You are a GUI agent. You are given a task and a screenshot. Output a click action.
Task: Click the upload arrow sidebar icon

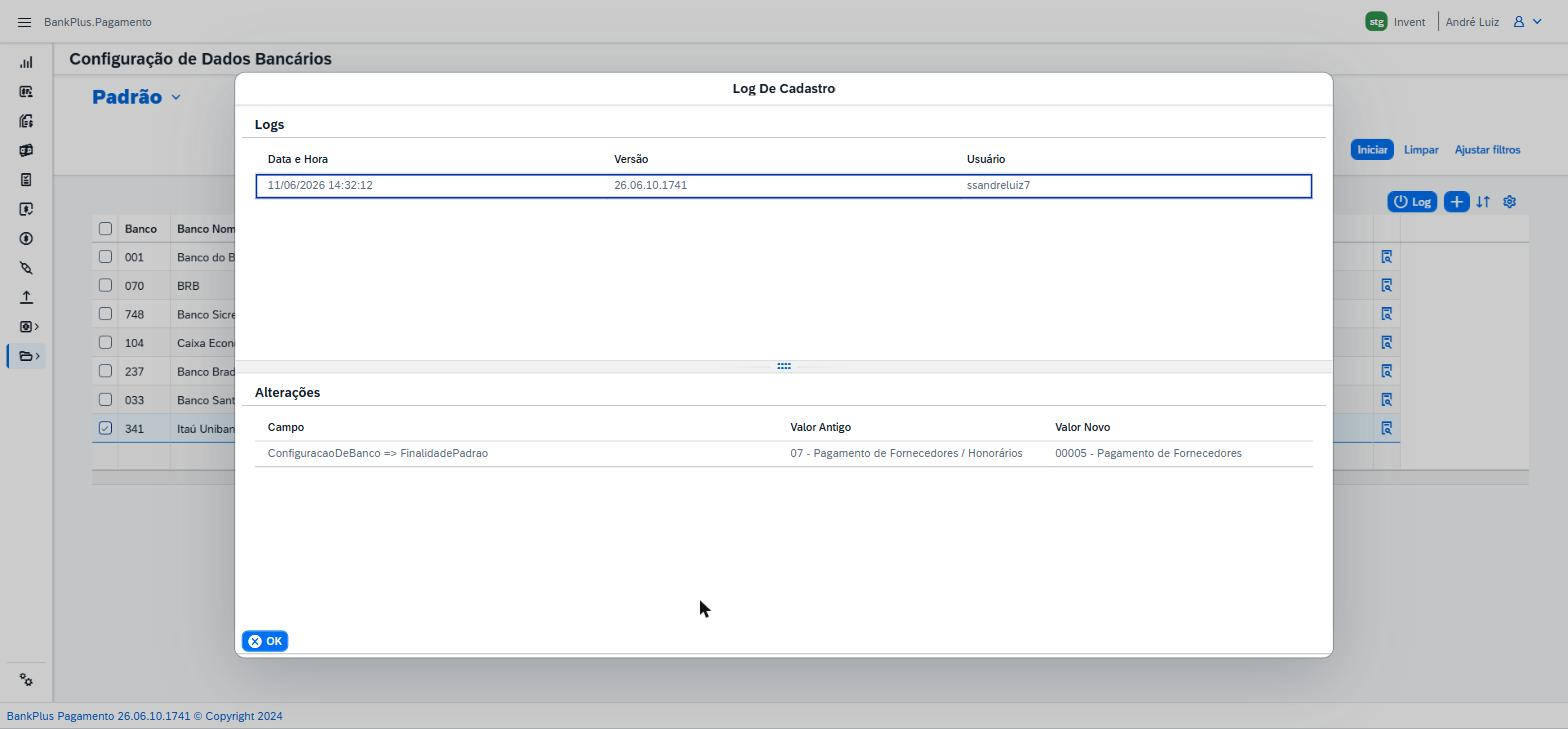click(26, 297)
